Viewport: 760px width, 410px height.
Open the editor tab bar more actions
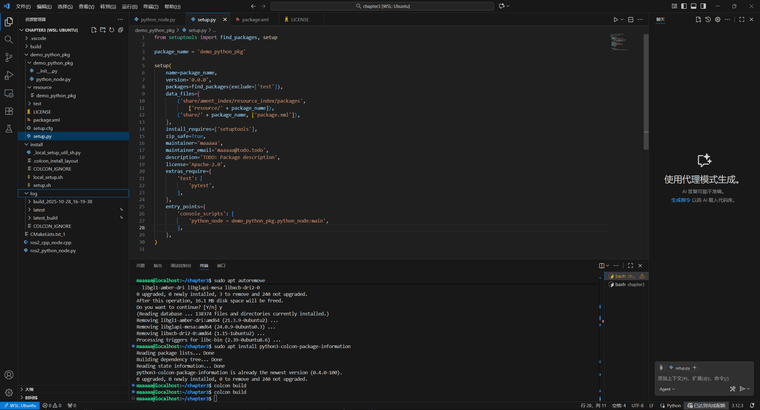pyautogui.click(x=640, y=19)
